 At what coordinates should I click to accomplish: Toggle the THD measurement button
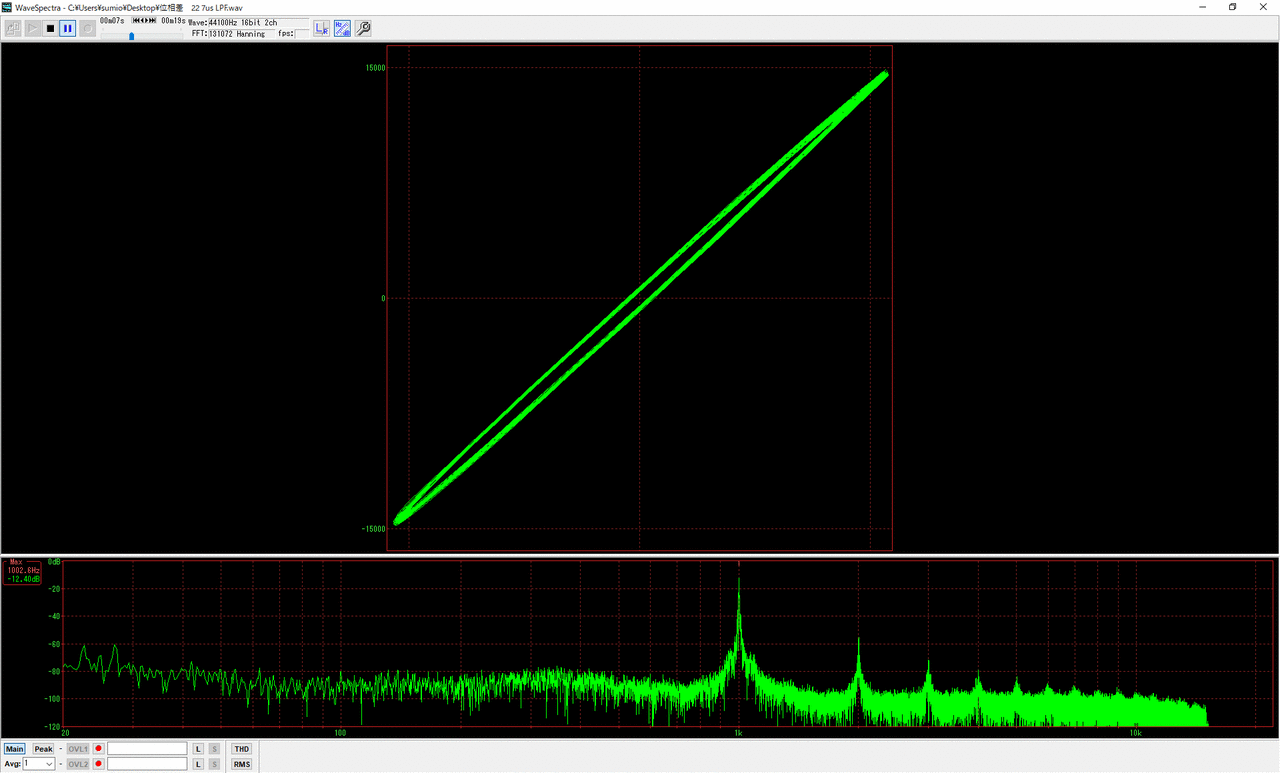pyautogui.click(x=241, y=749)
